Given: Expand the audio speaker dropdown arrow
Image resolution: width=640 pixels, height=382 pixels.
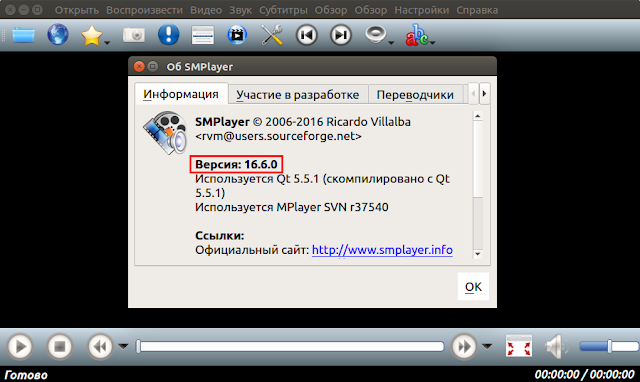Looking at the screenshot, I should pyautogui.click(x=391, y=42).
